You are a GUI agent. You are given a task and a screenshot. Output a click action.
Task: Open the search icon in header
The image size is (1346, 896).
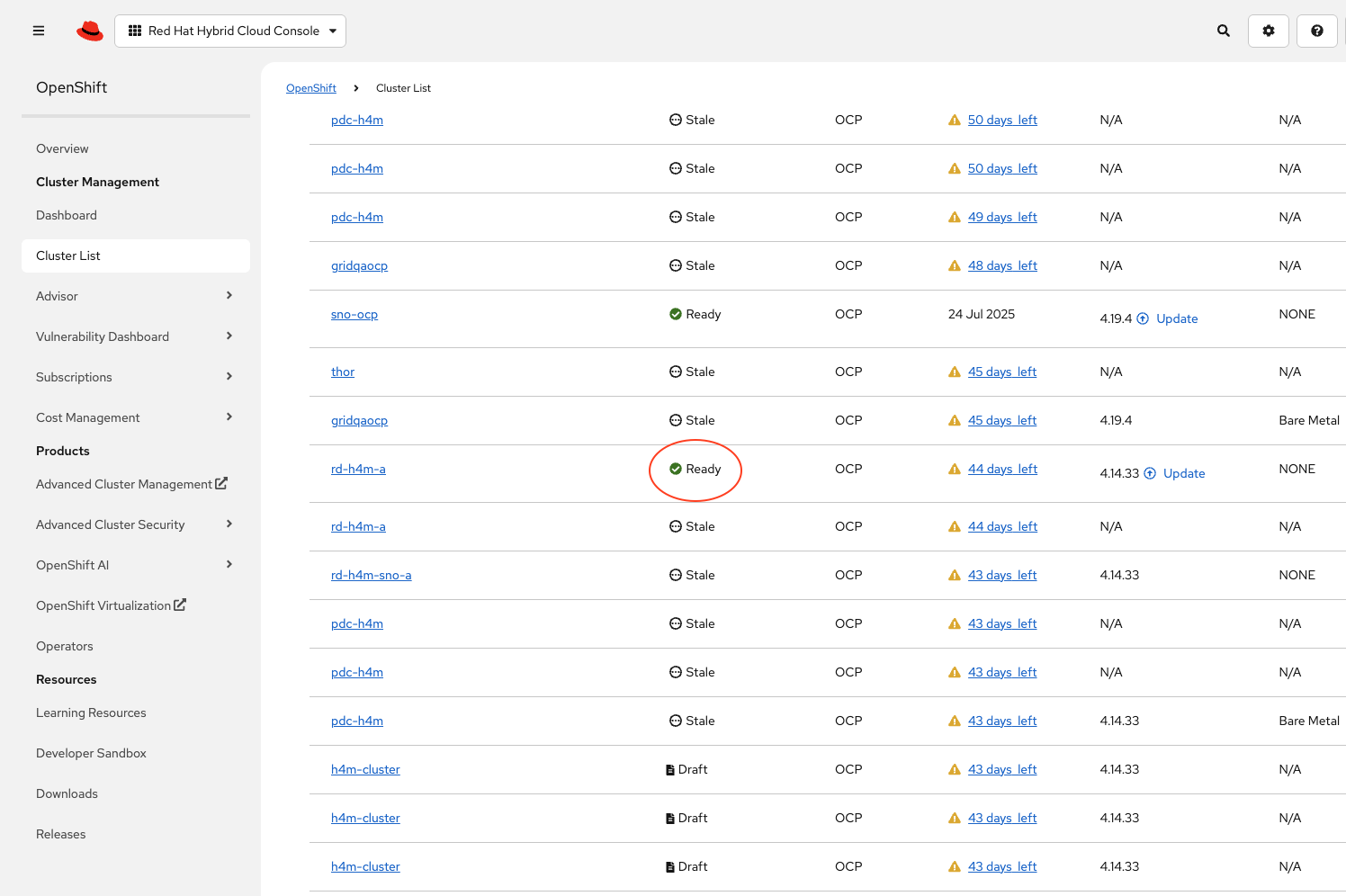tap(1224, 31)
